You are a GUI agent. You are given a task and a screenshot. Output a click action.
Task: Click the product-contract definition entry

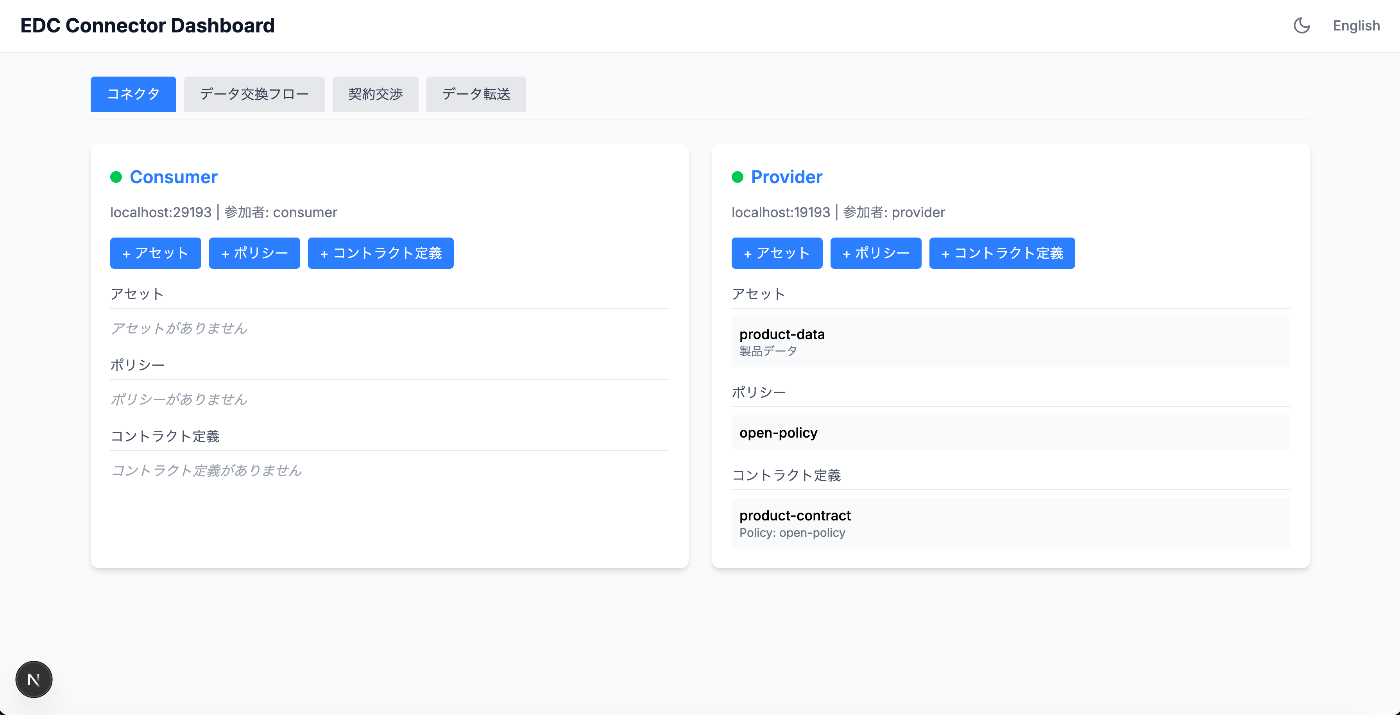point(1010,522)
